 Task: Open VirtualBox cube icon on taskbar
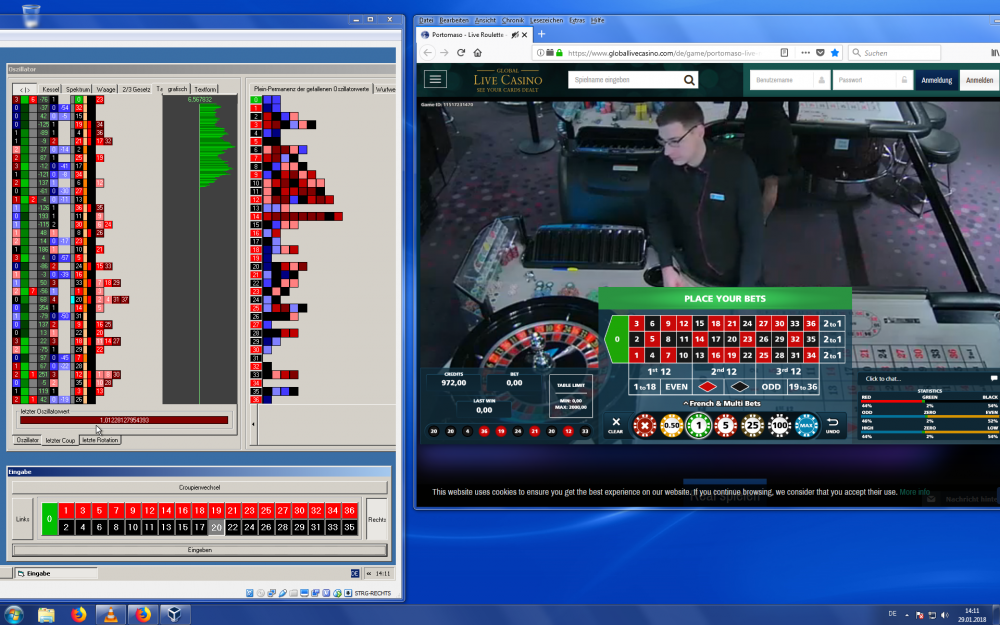[x=174, y=614]
